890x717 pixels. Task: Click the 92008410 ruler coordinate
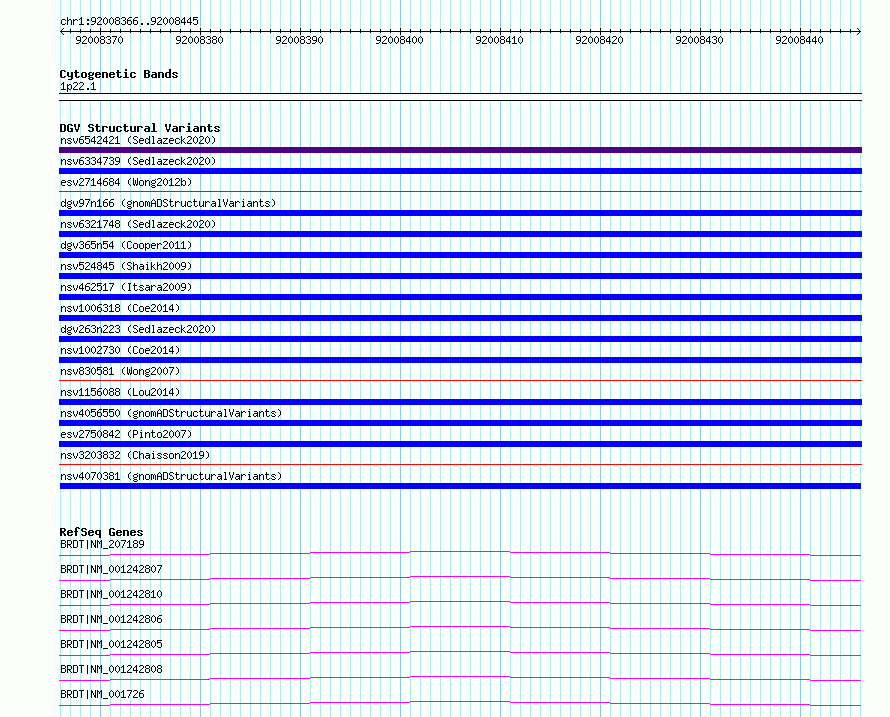pyautogui.click(x=499, y=40)
